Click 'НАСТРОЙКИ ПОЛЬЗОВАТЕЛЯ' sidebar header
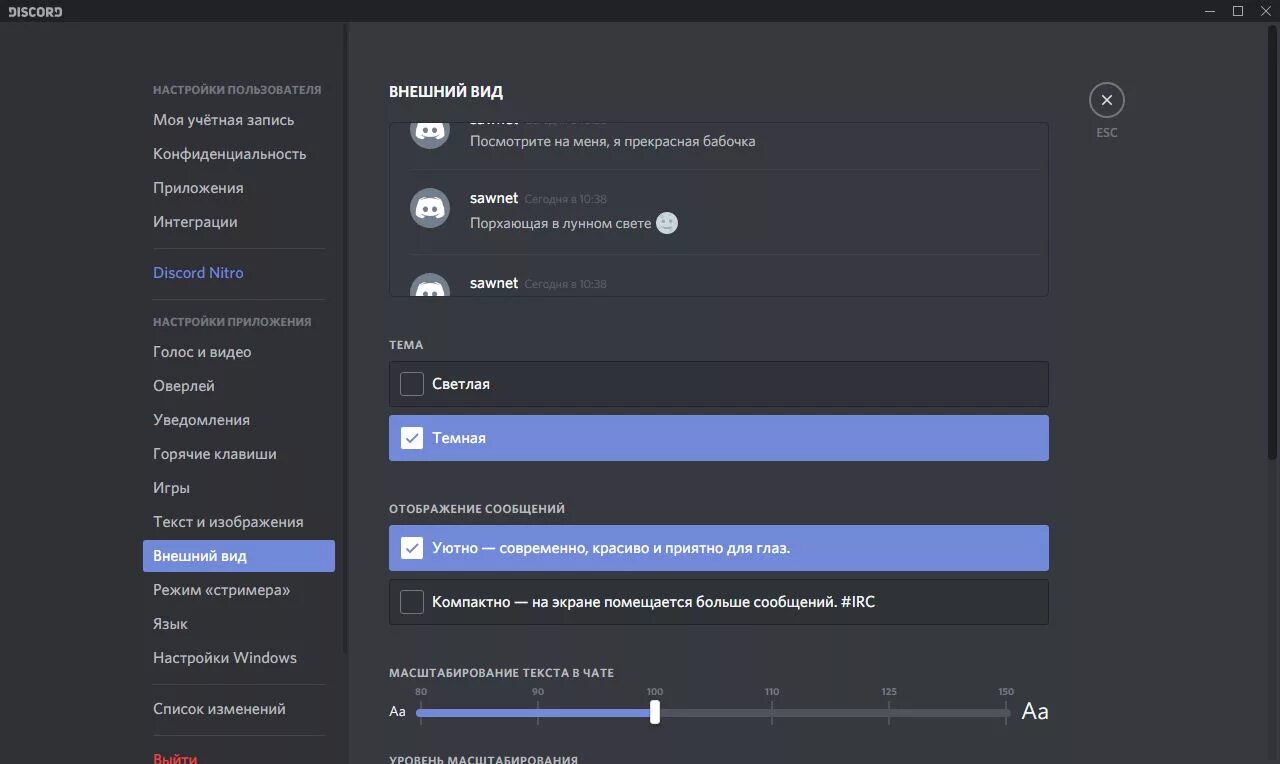This screenshot has height=764, width=1280. coord(237,90)
